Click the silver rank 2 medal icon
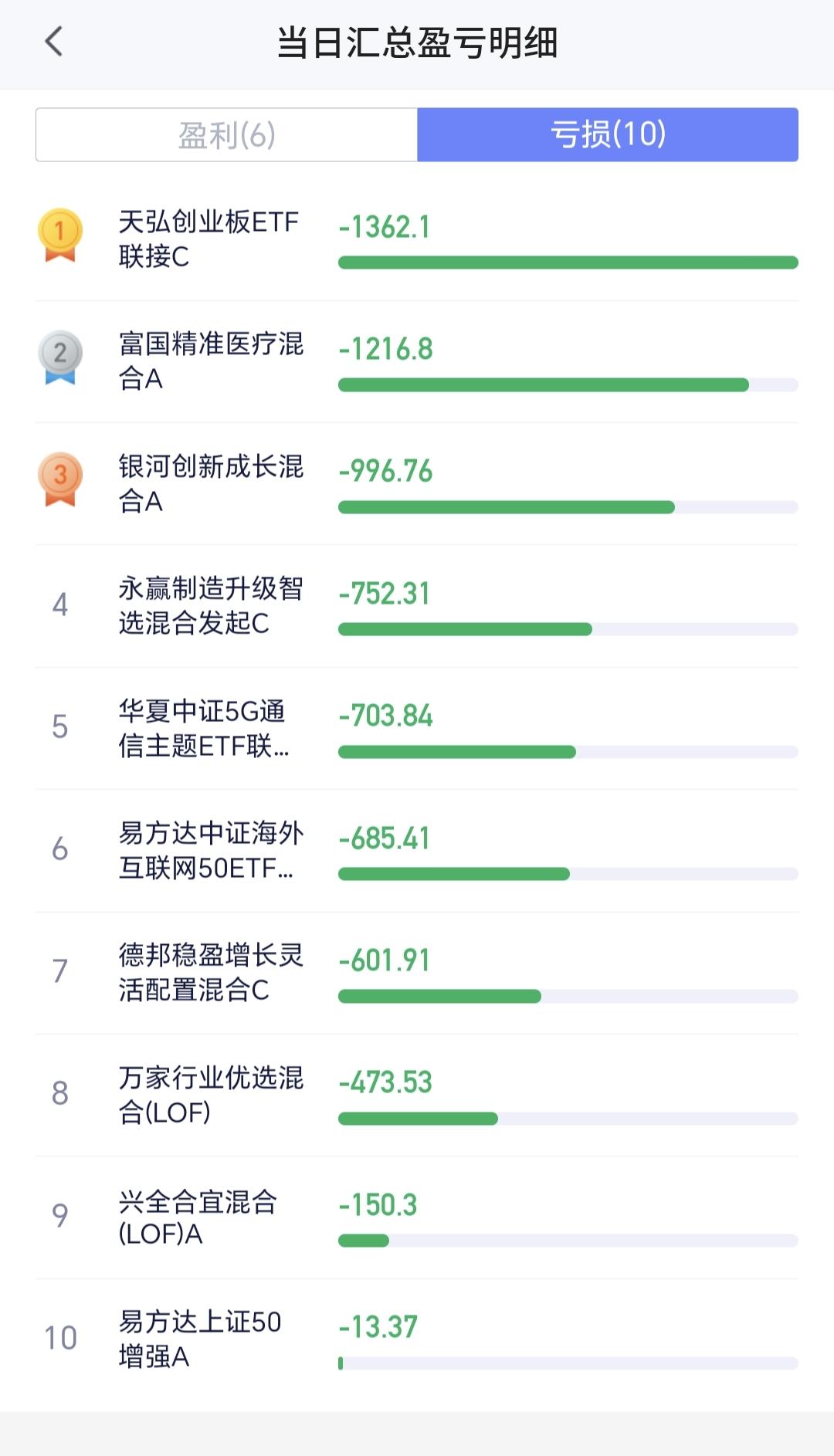This screenshot has width=834, height=1456. pyautogui.click(x=60, y=357)
